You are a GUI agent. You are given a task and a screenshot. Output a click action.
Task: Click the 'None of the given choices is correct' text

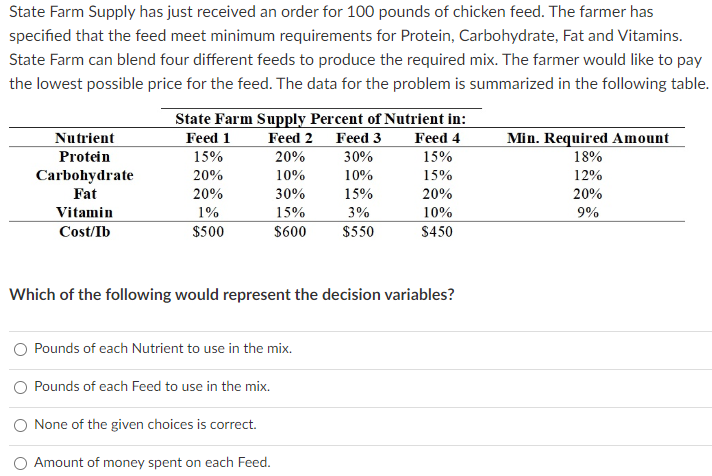[145, 425]
